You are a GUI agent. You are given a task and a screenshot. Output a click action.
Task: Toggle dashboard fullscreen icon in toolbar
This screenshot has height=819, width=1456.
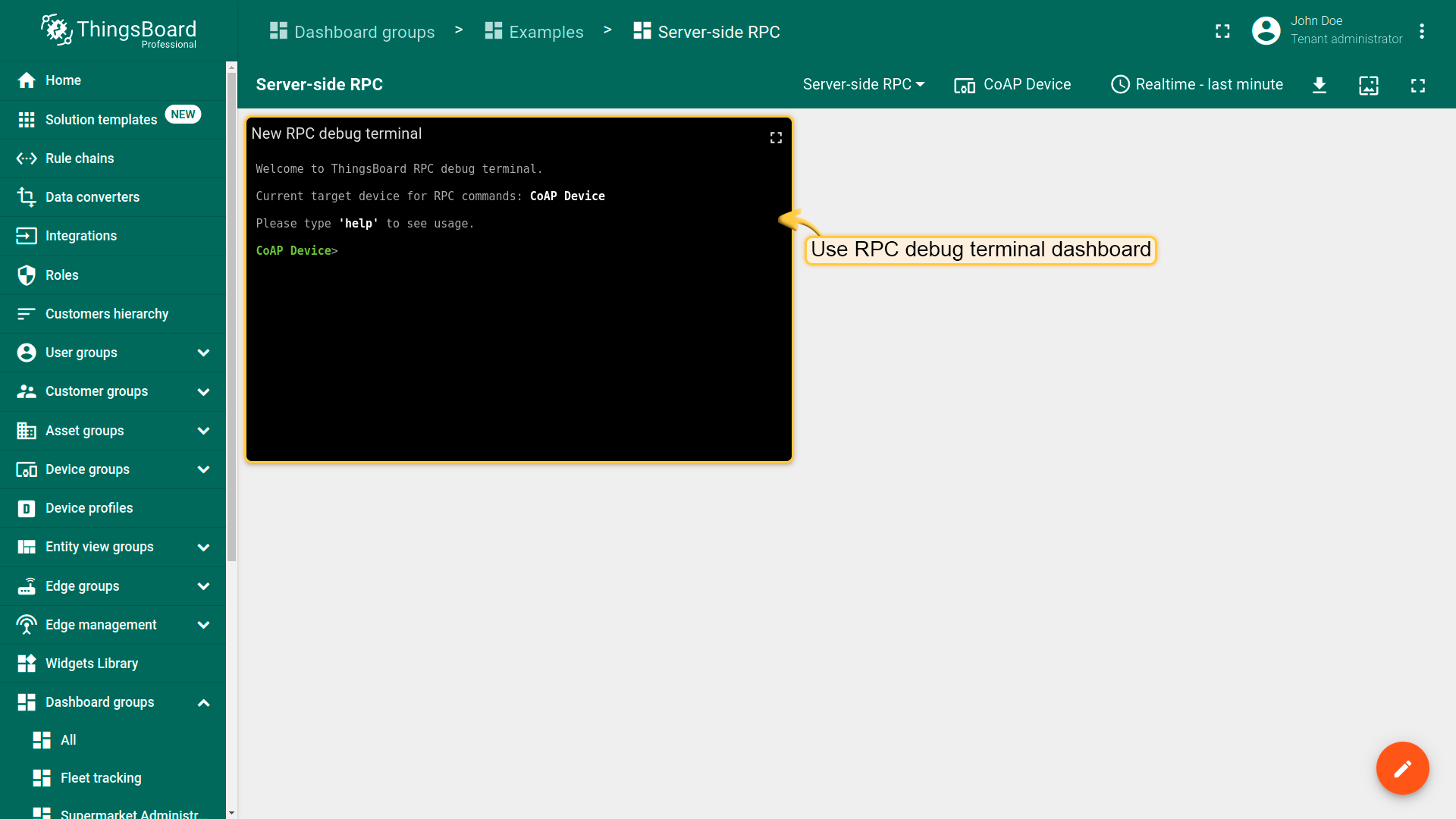(x=1417, y=85)
